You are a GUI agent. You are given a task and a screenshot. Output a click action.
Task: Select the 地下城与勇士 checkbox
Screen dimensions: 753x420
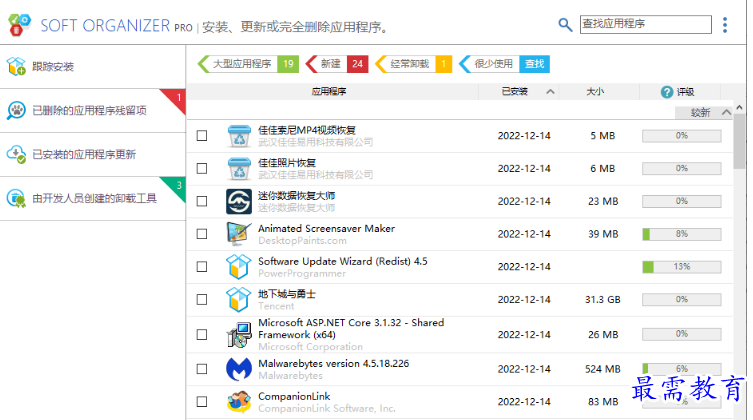click(202, 300)
